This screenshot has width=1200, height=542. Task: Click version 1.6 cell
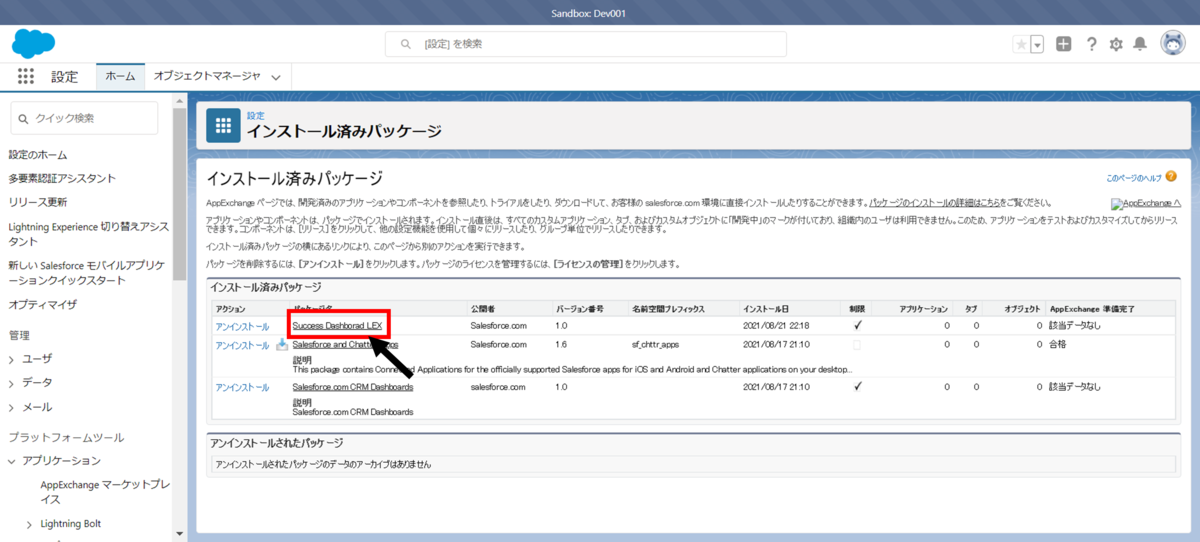pyautogui.click(x=562, y=345)
